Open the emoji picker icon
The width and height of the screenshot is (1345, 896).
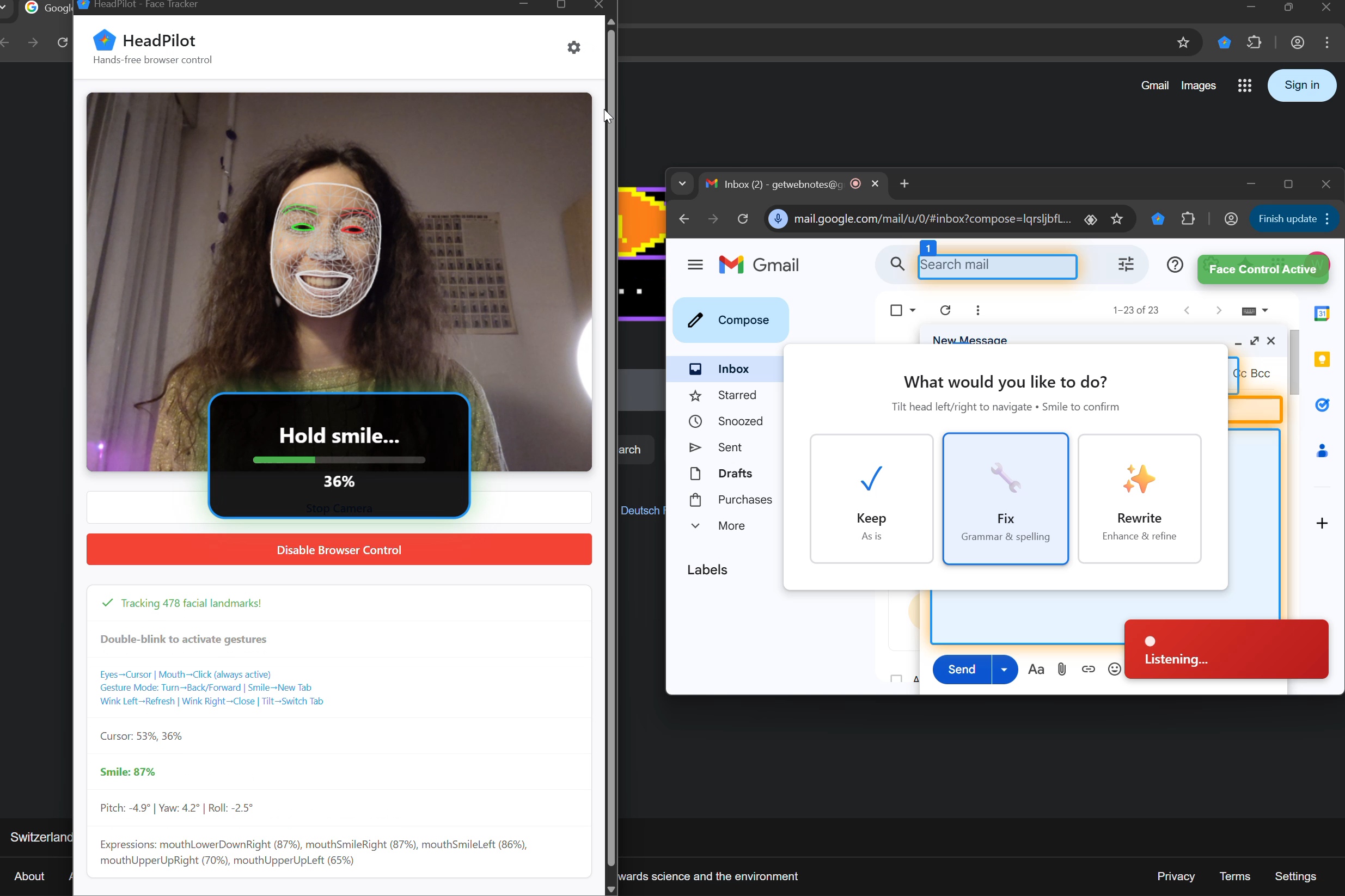click(1114, 669)
